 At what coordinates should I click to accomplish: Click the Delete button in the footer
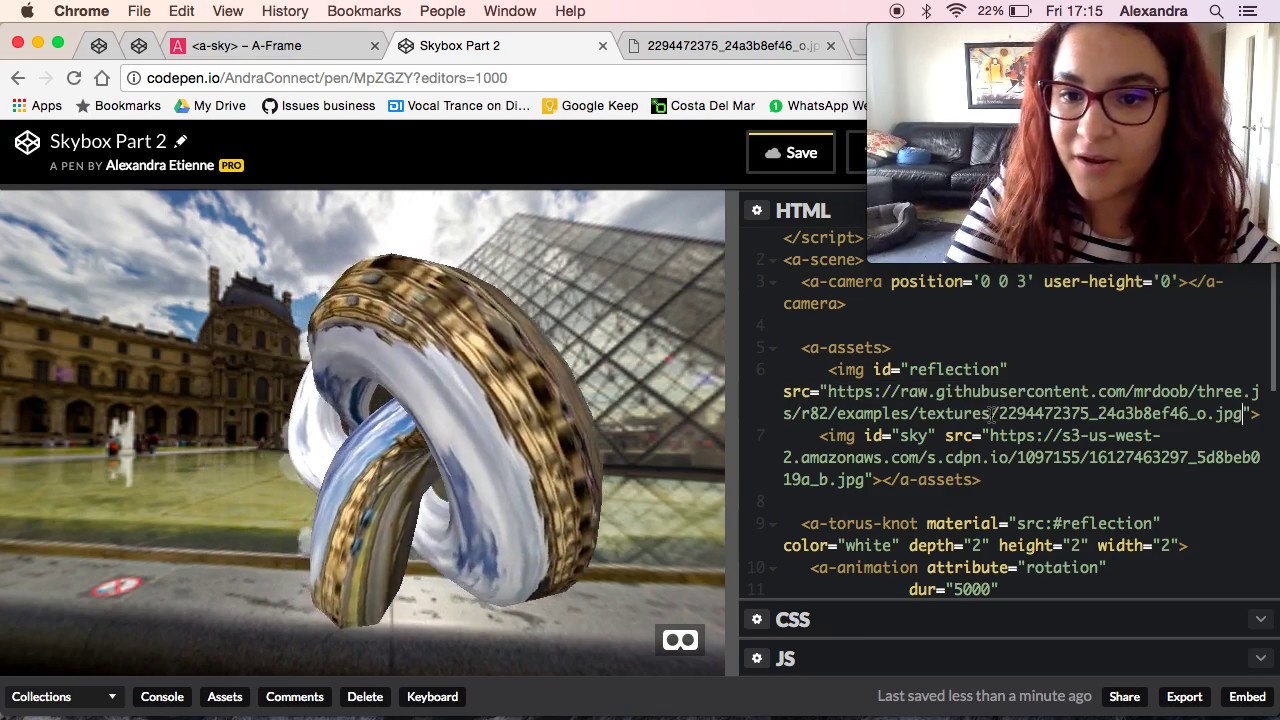[x=365, y=697]
